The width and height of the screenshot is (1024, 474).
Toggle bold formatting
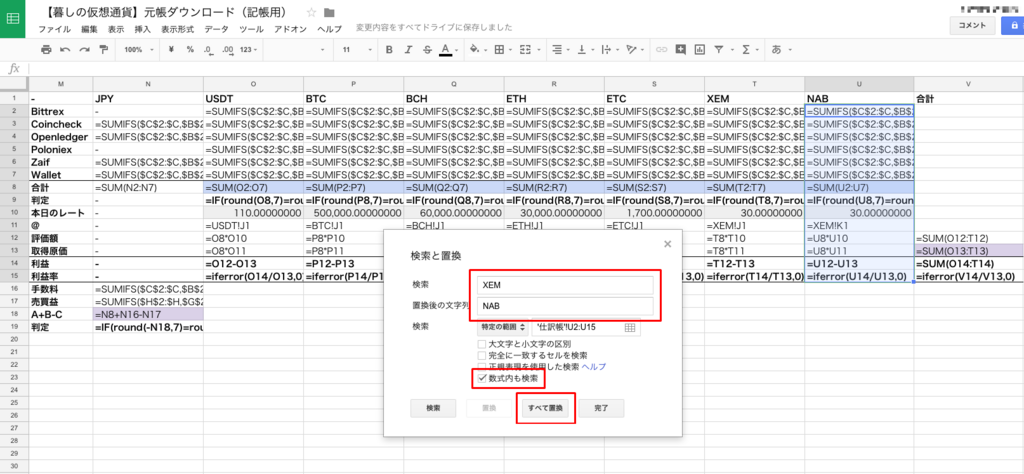pos(389,50)
